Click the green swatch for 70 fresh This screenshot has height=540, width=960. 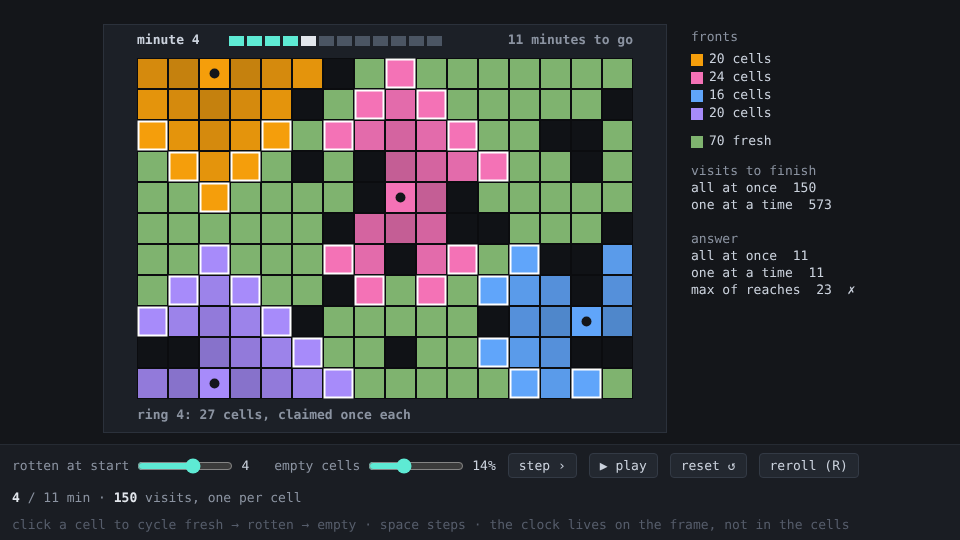click(697, 141)
